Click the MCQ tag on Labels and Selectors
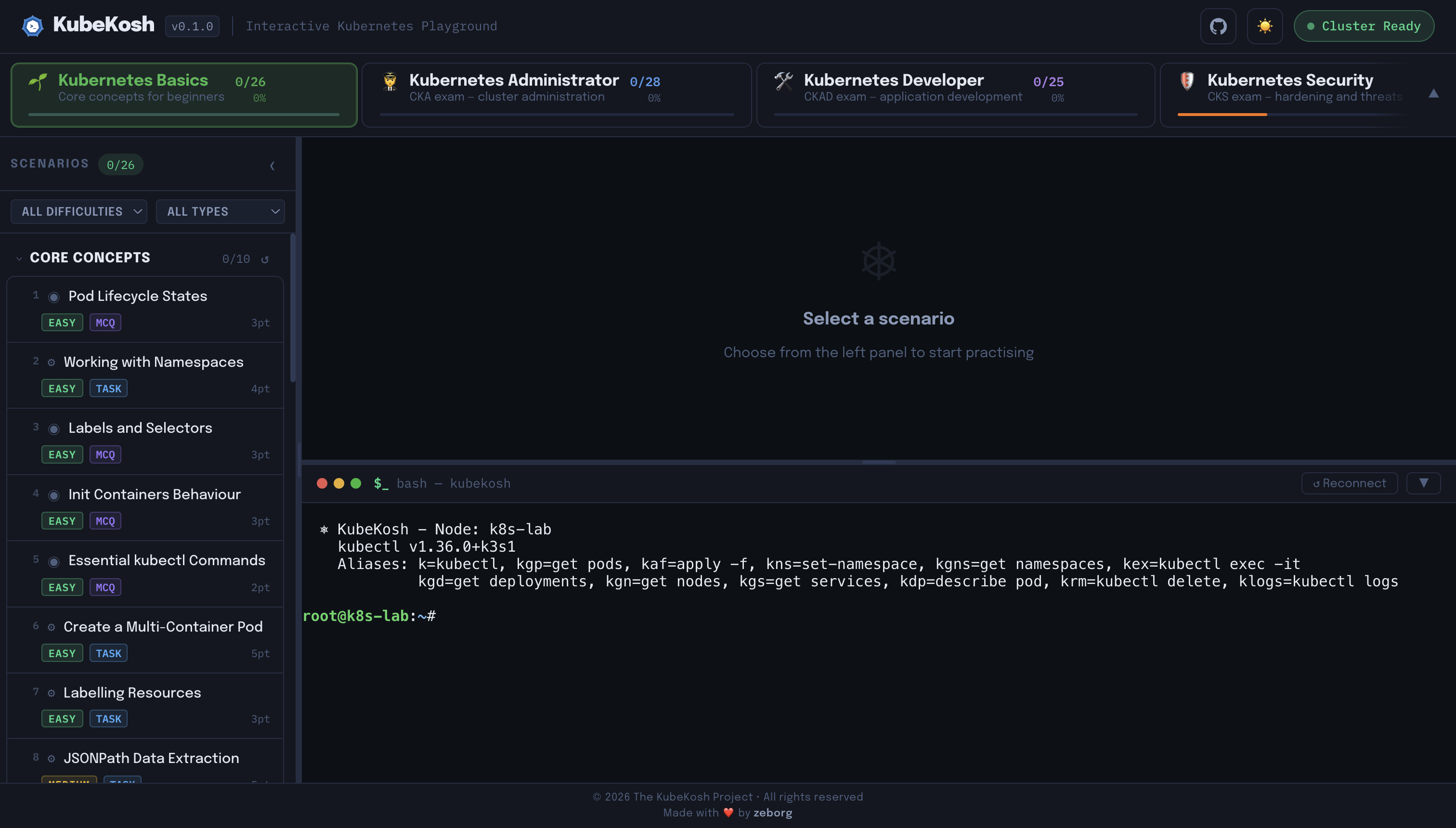Screen dimensions: 1456x828 [x=105, y=454]
